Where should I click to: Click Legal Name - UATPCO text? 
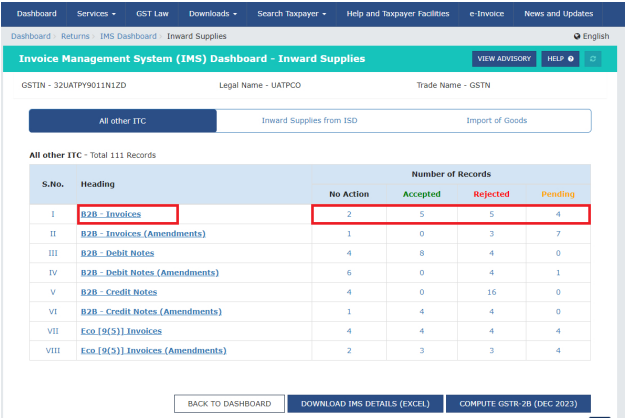coord(260,85)
